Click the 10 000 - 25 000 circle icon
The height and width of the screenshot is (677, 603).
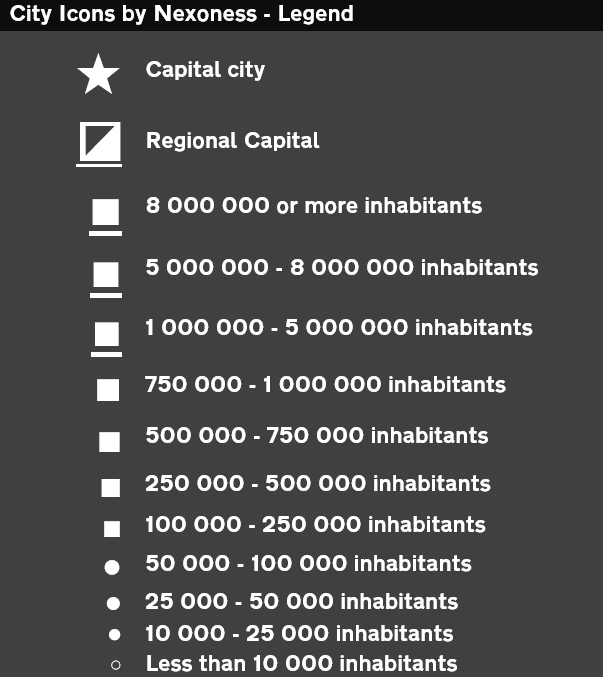114,634
